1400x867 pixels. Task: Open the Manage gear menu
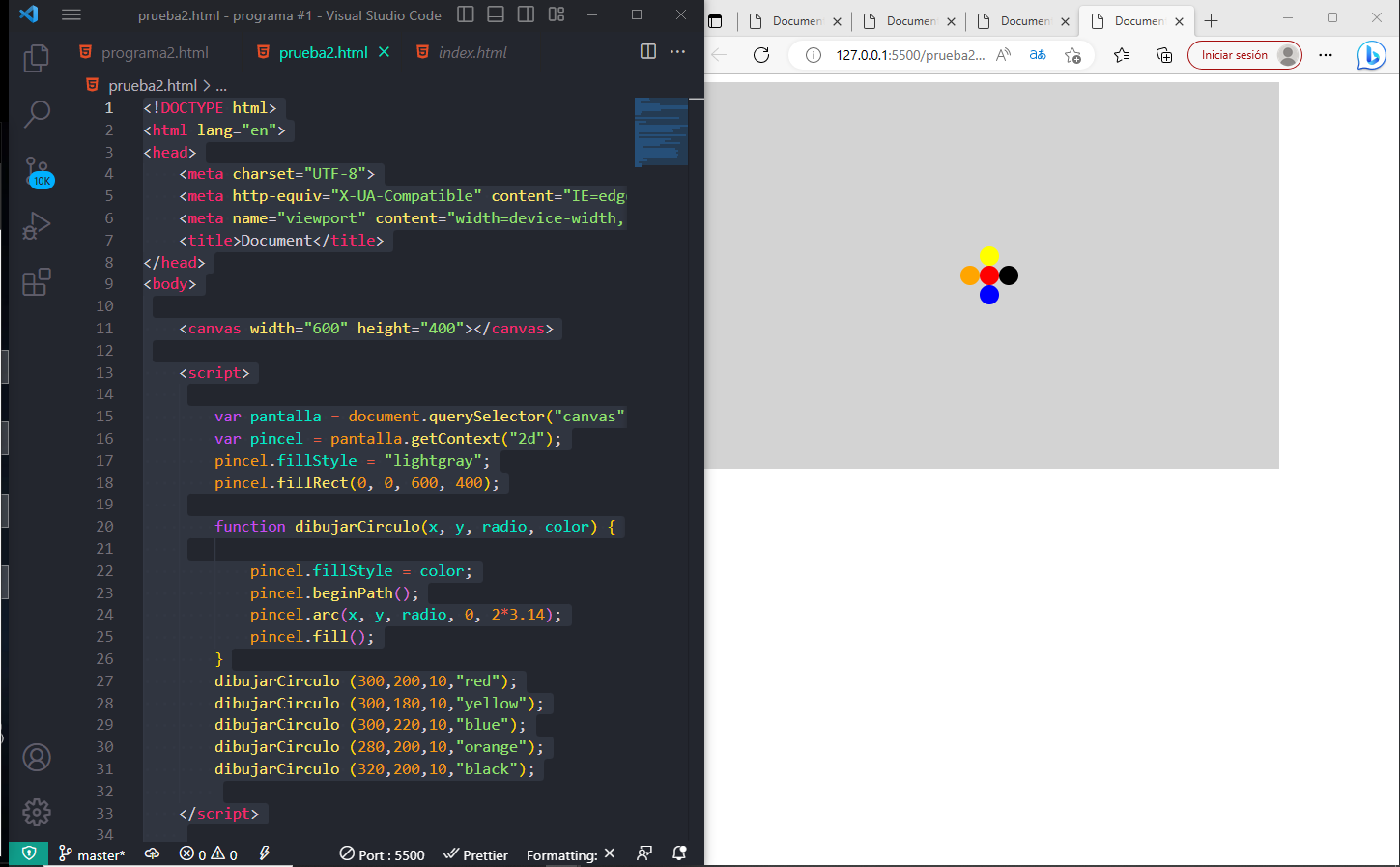pos(37,812)
